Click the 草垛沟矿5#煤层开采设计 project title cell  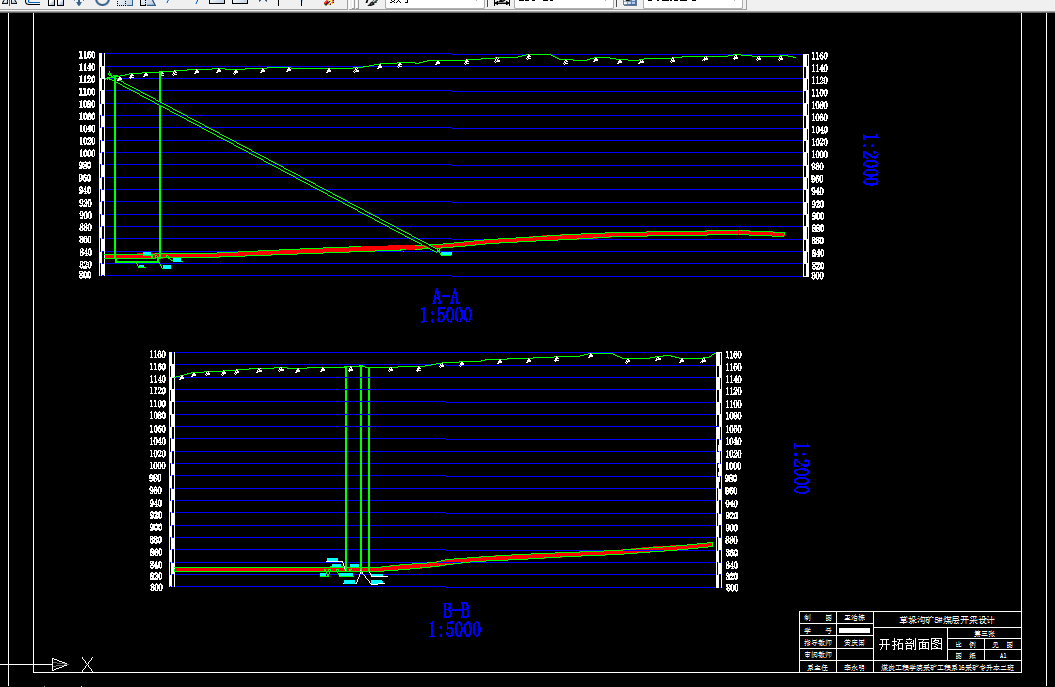pos(947,620)
